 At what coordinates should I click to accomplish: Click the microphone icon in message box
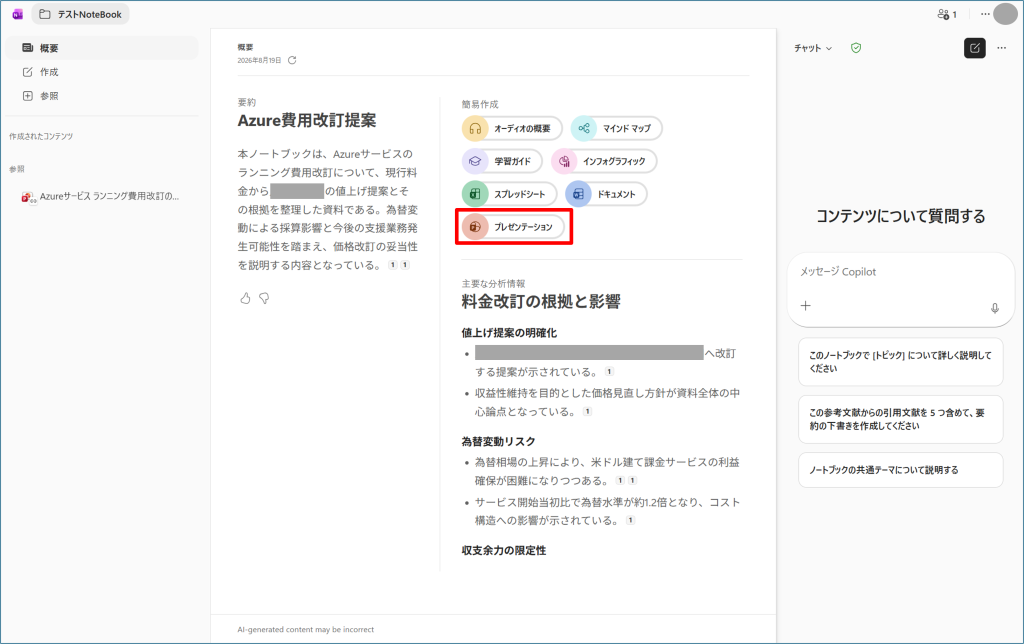995,308
